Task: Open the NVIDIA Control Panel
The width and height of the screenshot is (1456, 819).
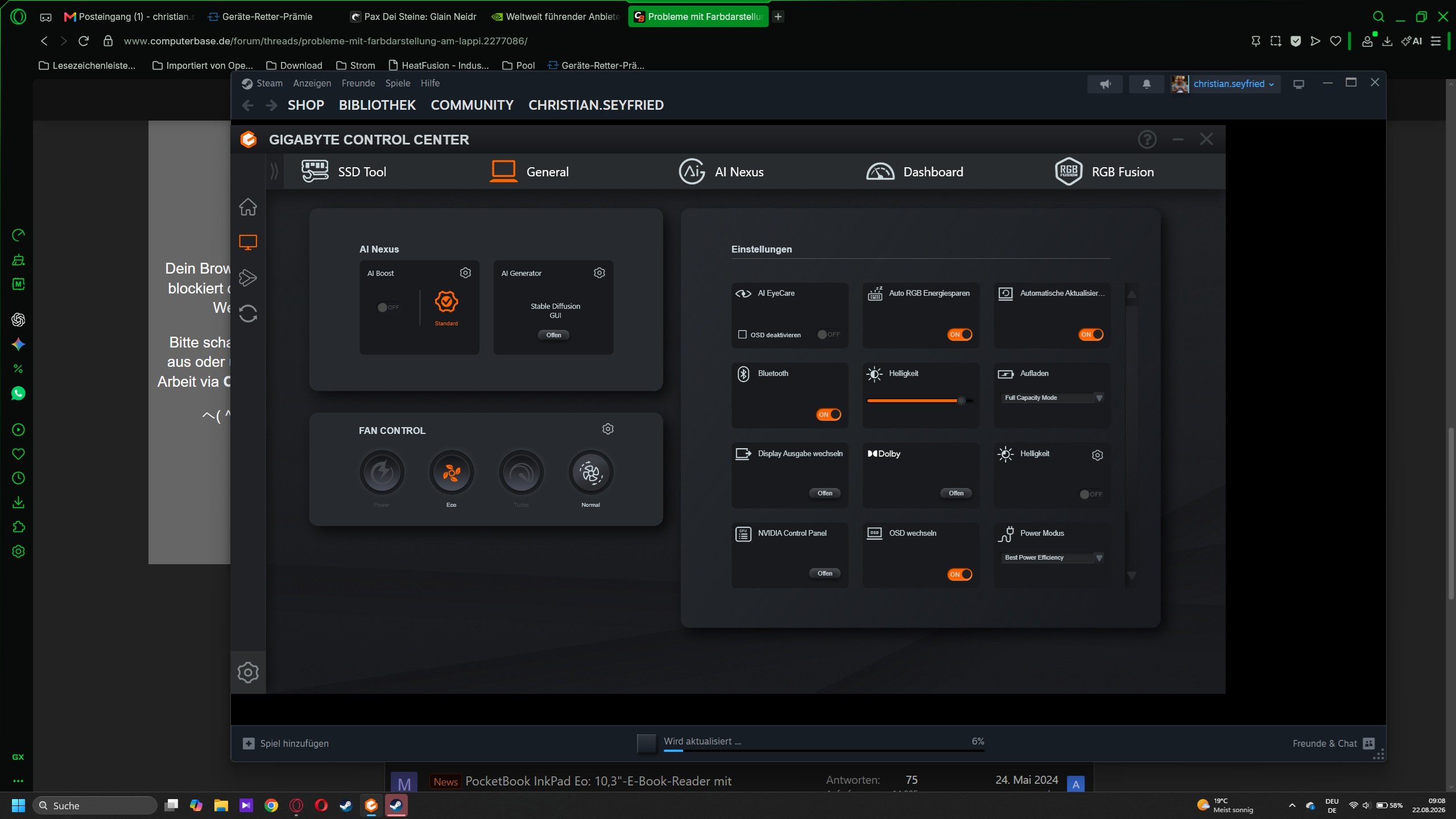Action: click(825, 573)
